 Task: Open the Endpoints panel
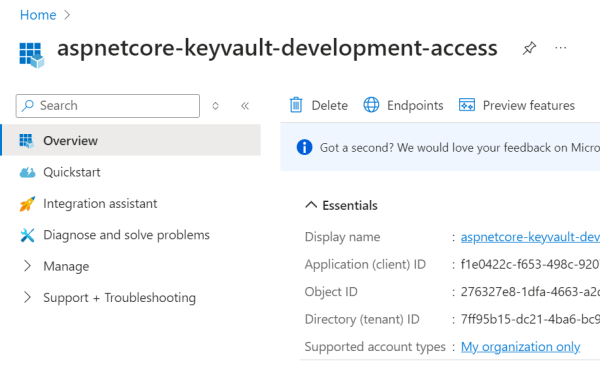[x=403, y=105]
